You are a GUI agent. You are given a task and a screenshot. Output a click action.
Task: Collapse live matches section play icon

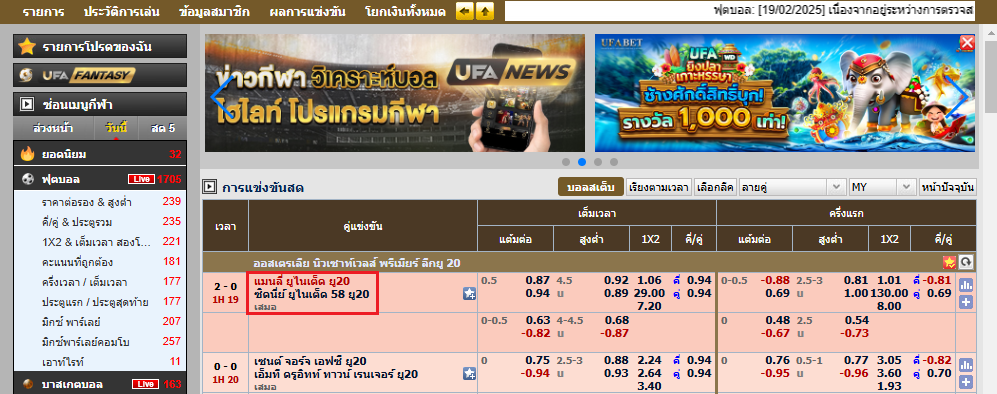click(209, 187)
